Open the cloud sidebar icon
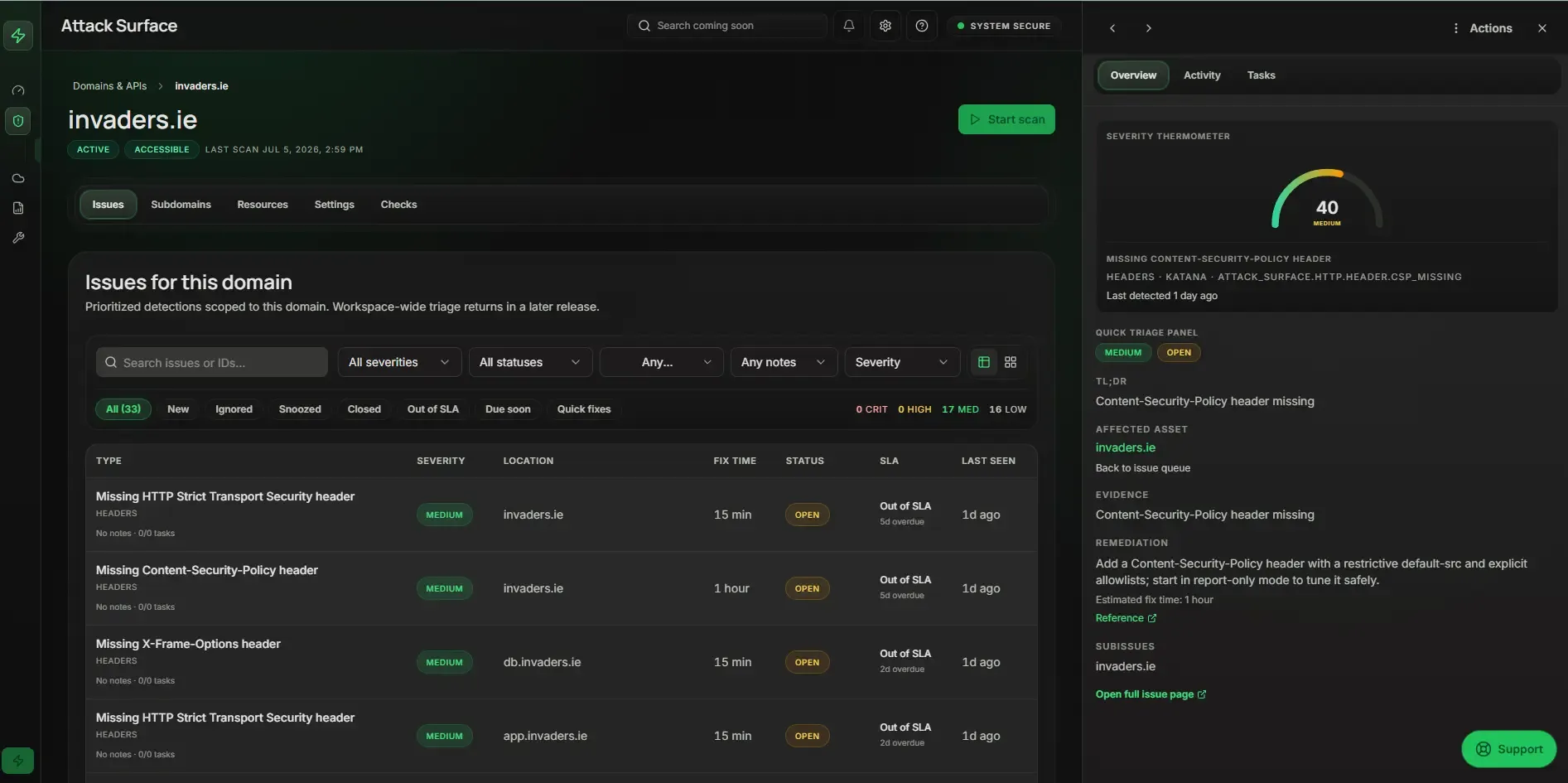This screenshot has height=783, width=1568. pyautogui.click(x=18, y=178)
